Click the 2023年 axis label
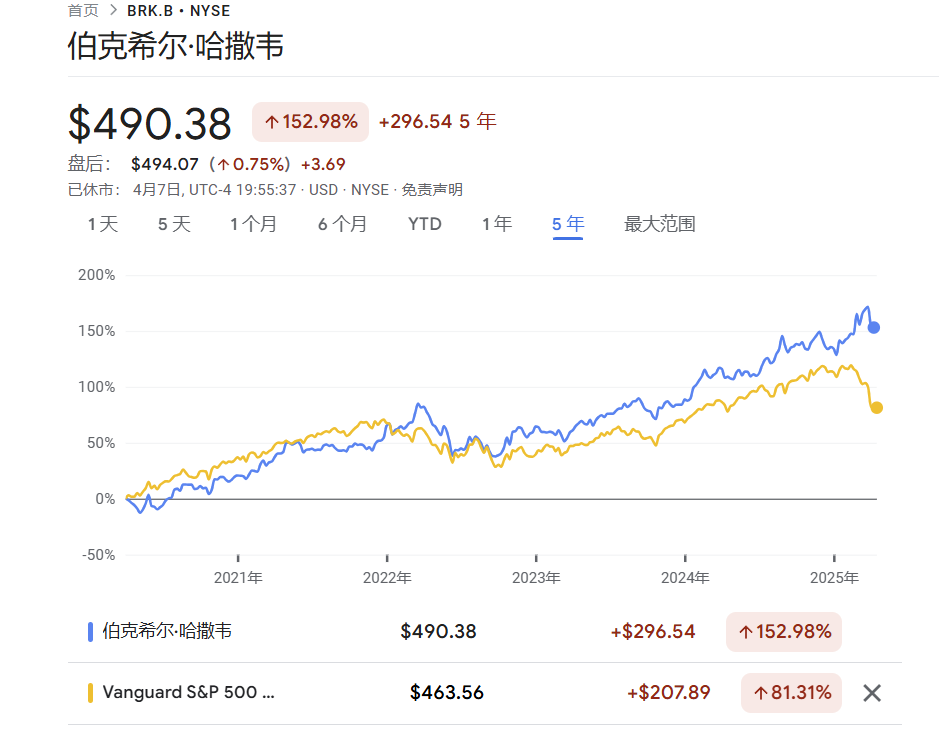Image resolution: width=939 pixels, height=740 pixels. point(536,578)
